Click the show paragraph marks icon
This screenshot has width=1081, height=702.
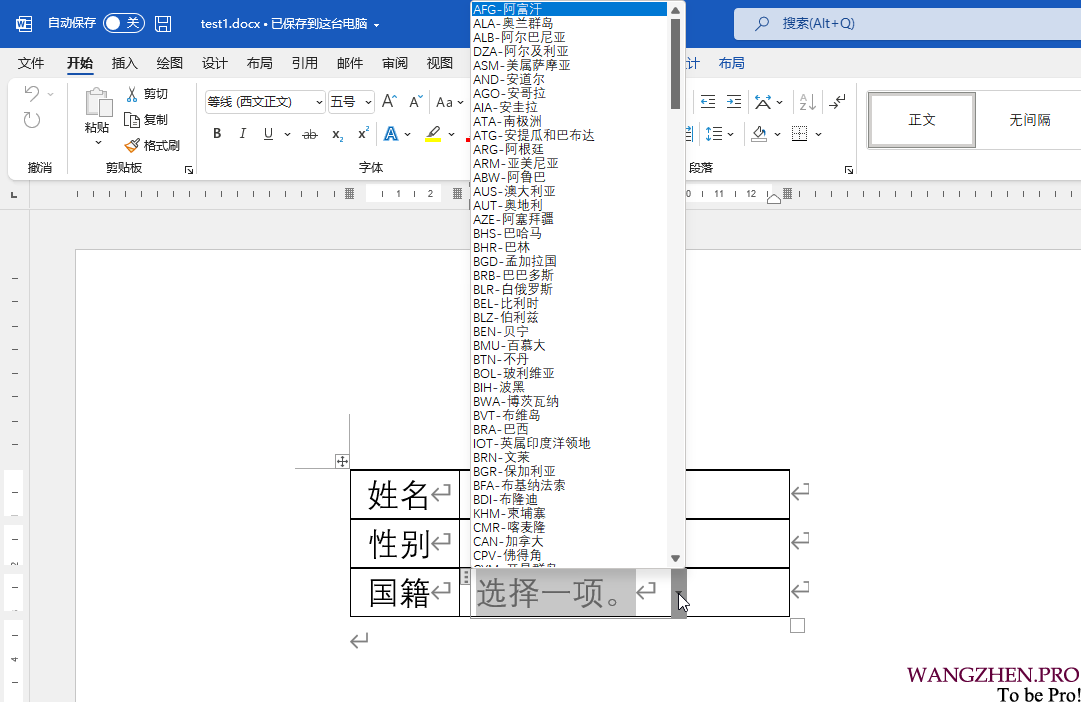click(838, 102)
